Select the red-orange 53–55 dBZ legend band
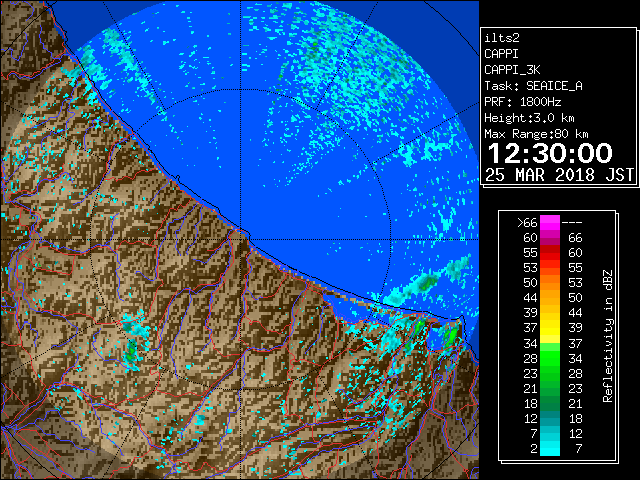This screenshot has width=640, height=480. coord(550,268)
